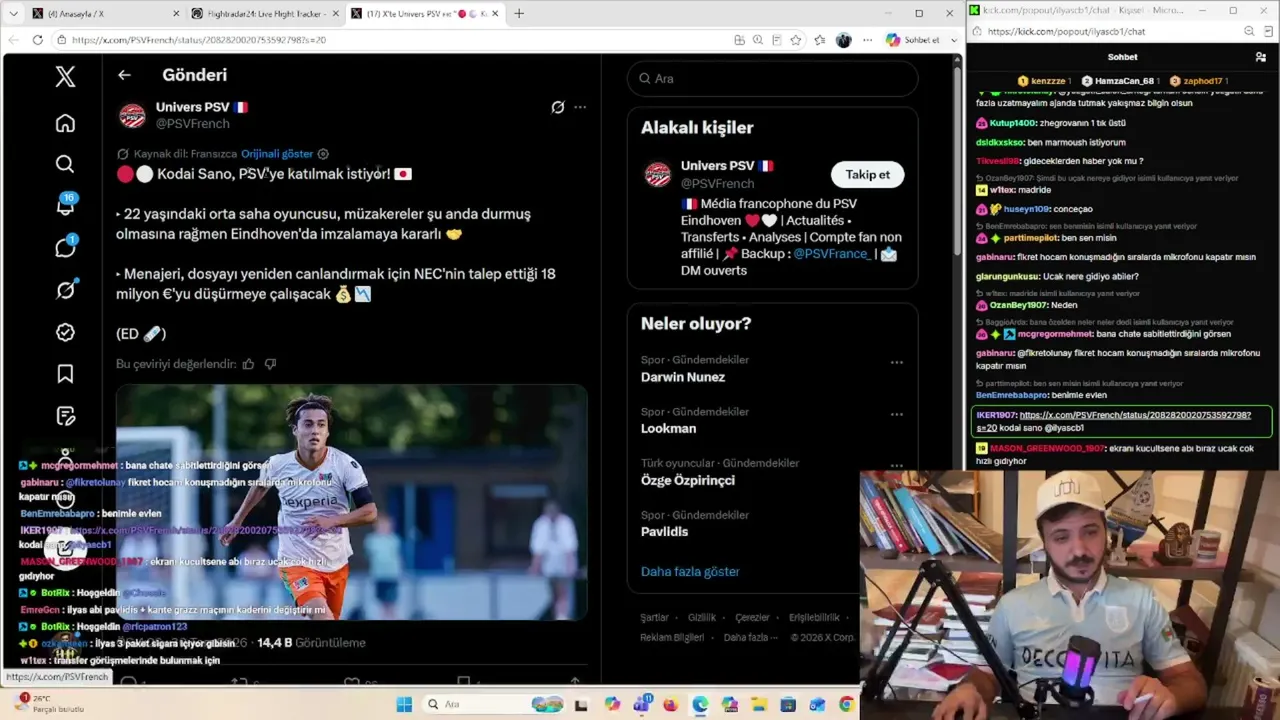Screen dimensions: 1280x720
Task: Expand the Daha fazla footer menu
Action: [750, 638]
